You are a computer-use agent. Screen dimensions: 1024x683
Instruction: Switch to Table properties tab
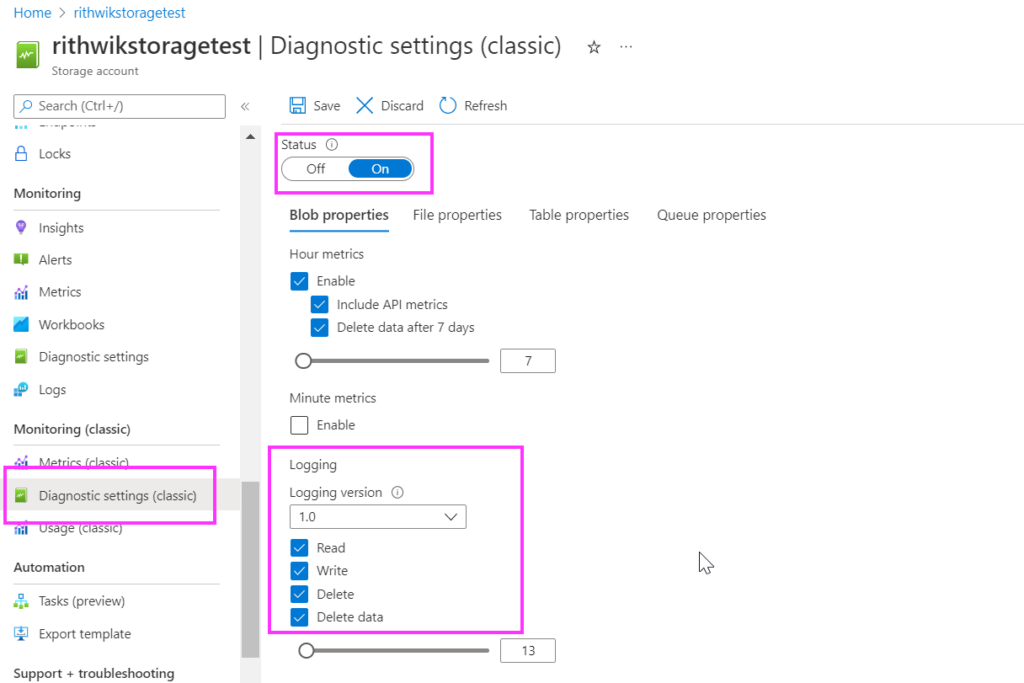click(x=579, y=215)
